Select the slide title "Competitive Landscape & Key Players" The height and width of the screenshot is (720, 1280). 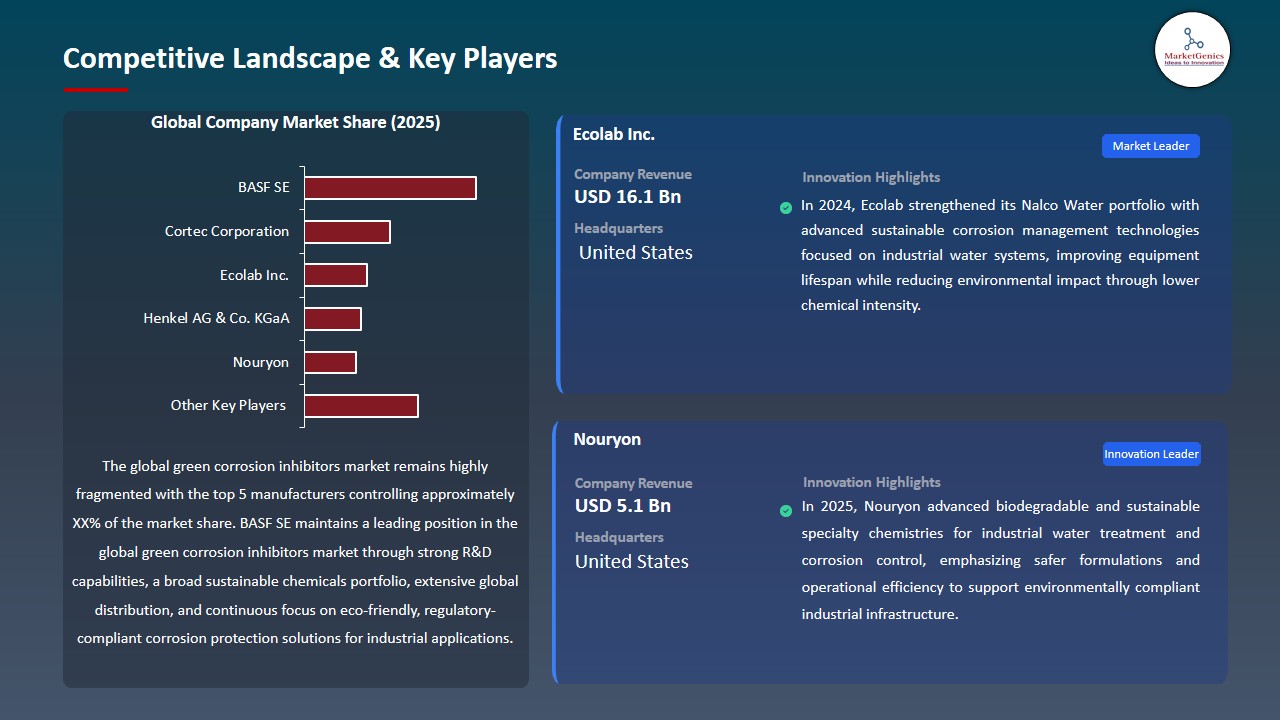tap(310, 58)
